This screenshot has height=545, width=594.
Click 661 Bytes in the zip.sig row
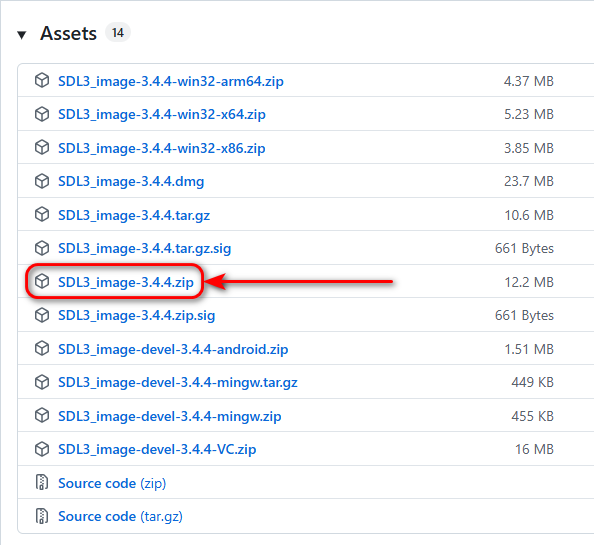(x=524, y=315)
